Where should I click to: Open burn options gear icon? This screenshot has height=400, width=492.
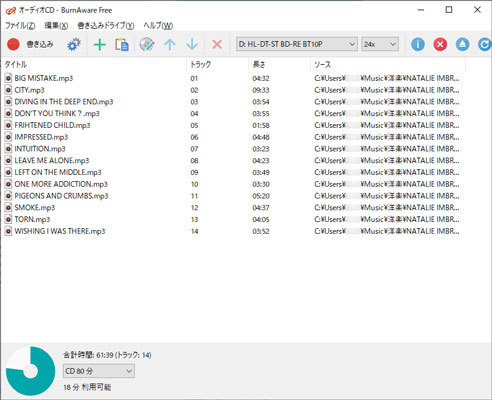[x=74, y=44]
